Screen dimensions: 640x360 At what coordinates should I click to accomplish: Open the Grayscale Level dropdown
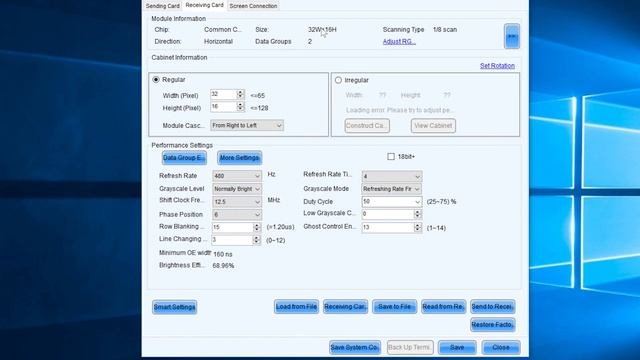pyautogui.click(x=237, y=189)
